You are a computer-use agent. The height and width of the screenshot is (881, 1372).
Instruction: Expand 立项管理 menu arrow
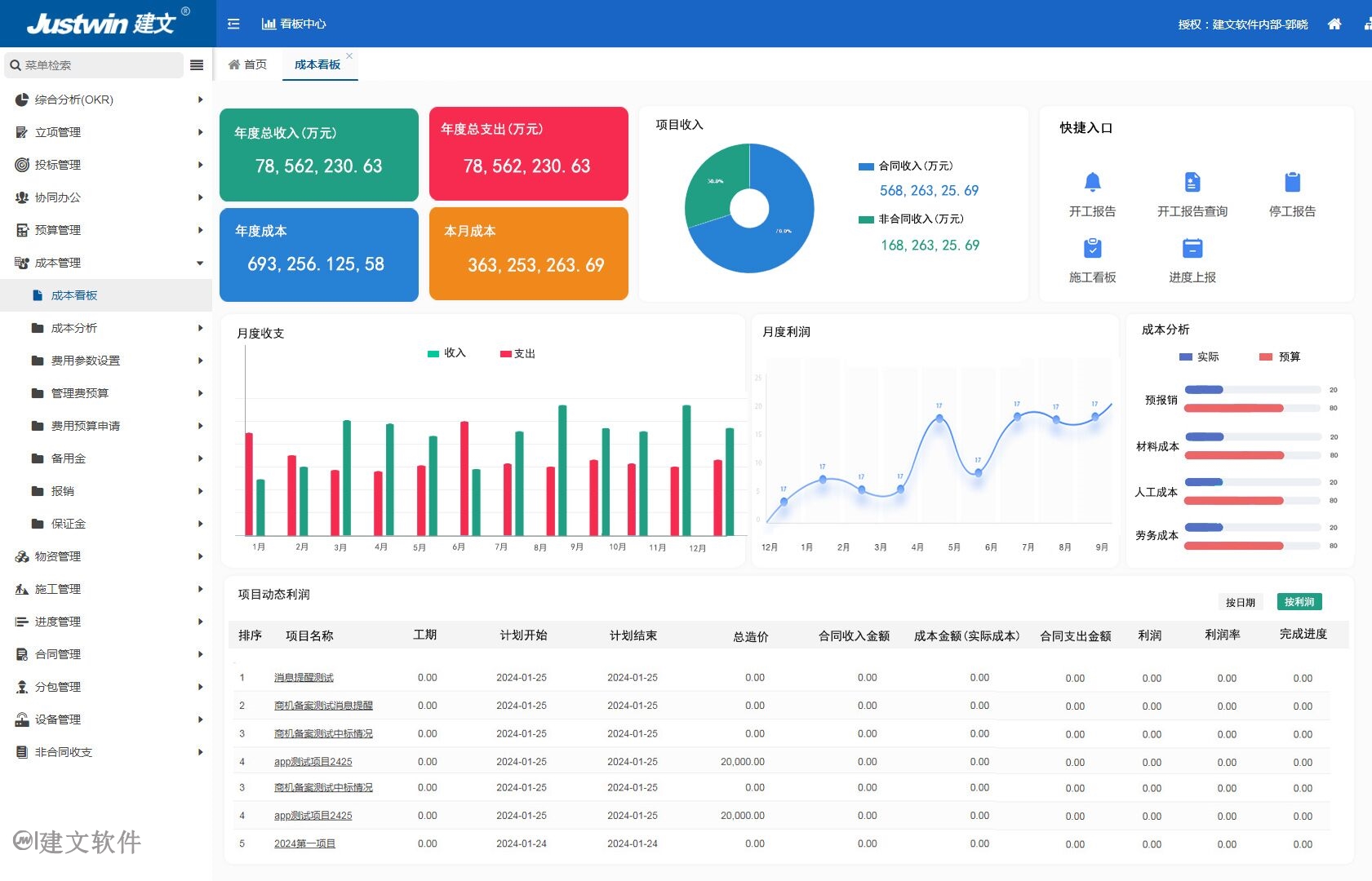pos(200,132)
